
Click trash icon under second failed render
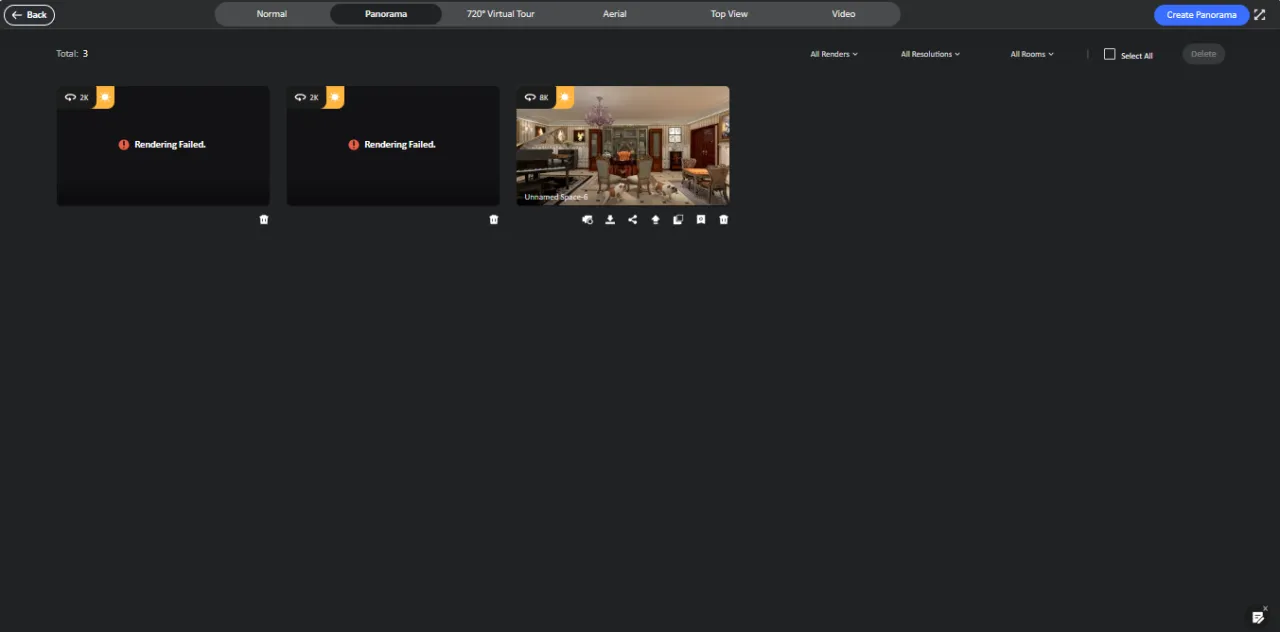click(493, 220)
